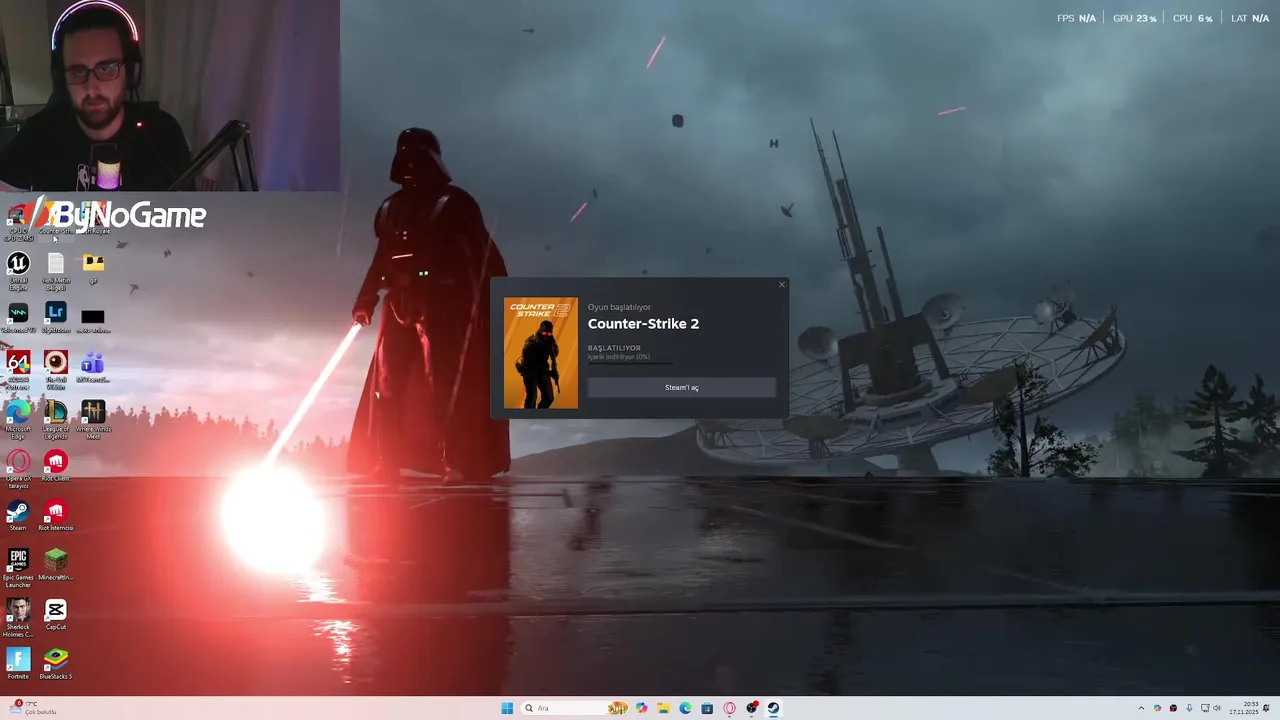Click the Counter-Strike 2 title text
This screenshot has height=720, width=1280.
pyautogui.click(x=643, y=324)
